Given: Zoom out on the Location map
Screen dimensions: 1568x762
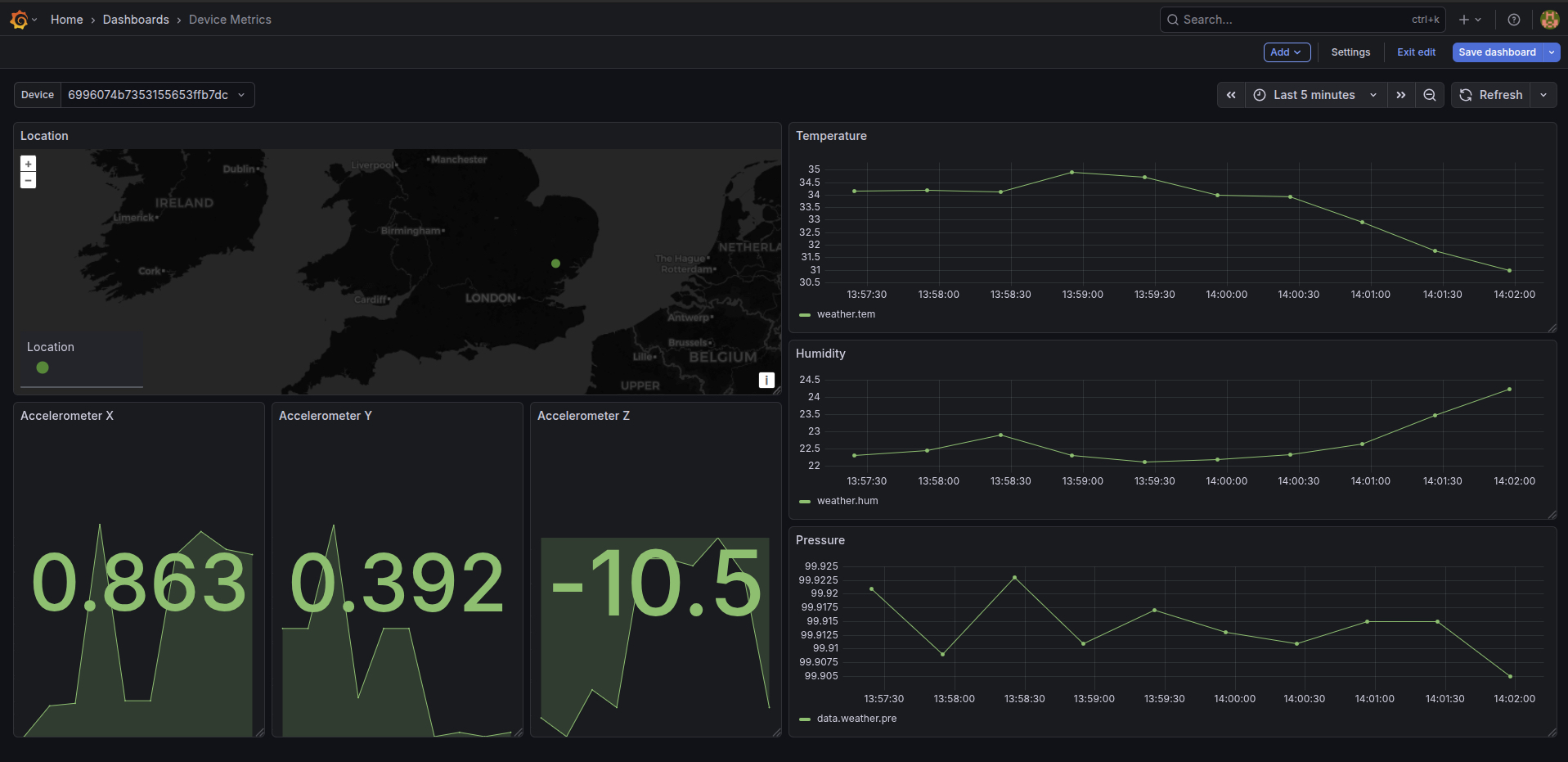Looking at the screenshot, I should point(29,180).
